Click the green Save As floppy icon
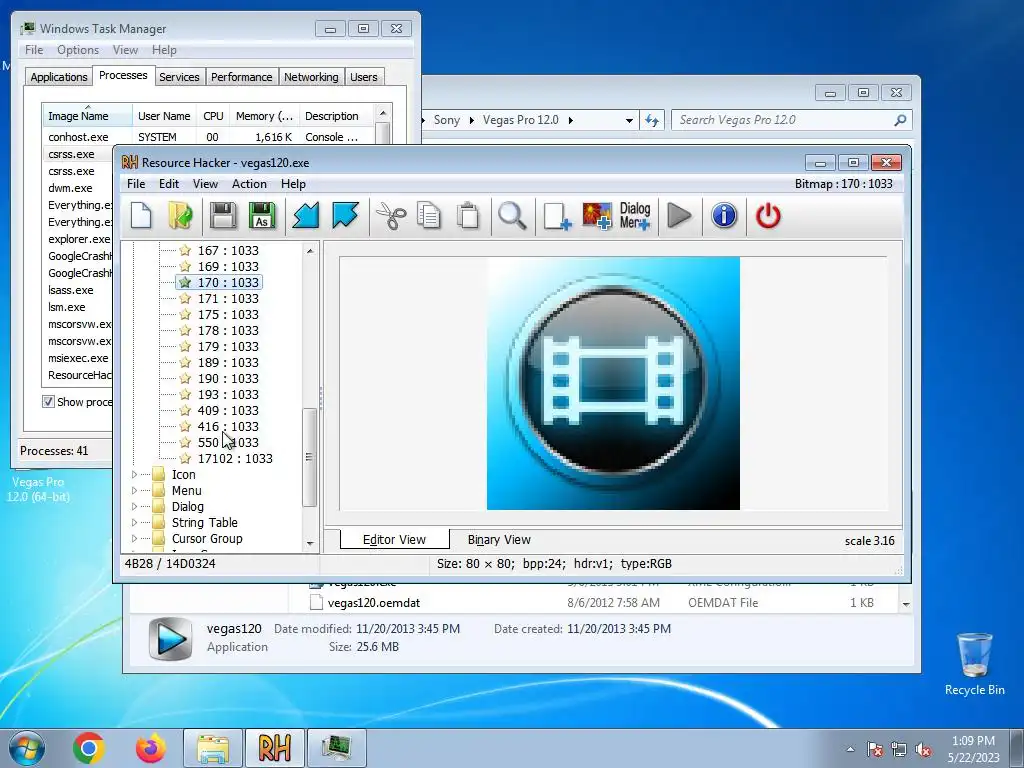Viewport: 1024px width, 768px height. click(262, 216)
